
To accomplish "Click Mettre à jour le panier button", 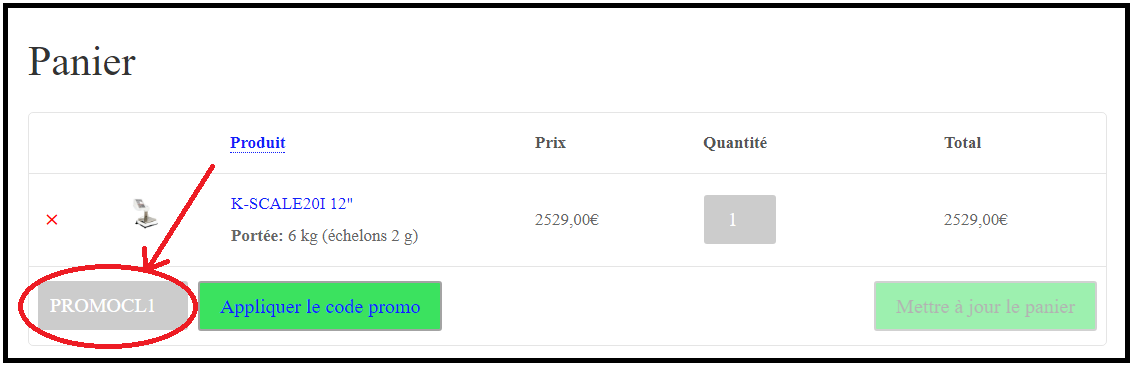I will 985,306.
